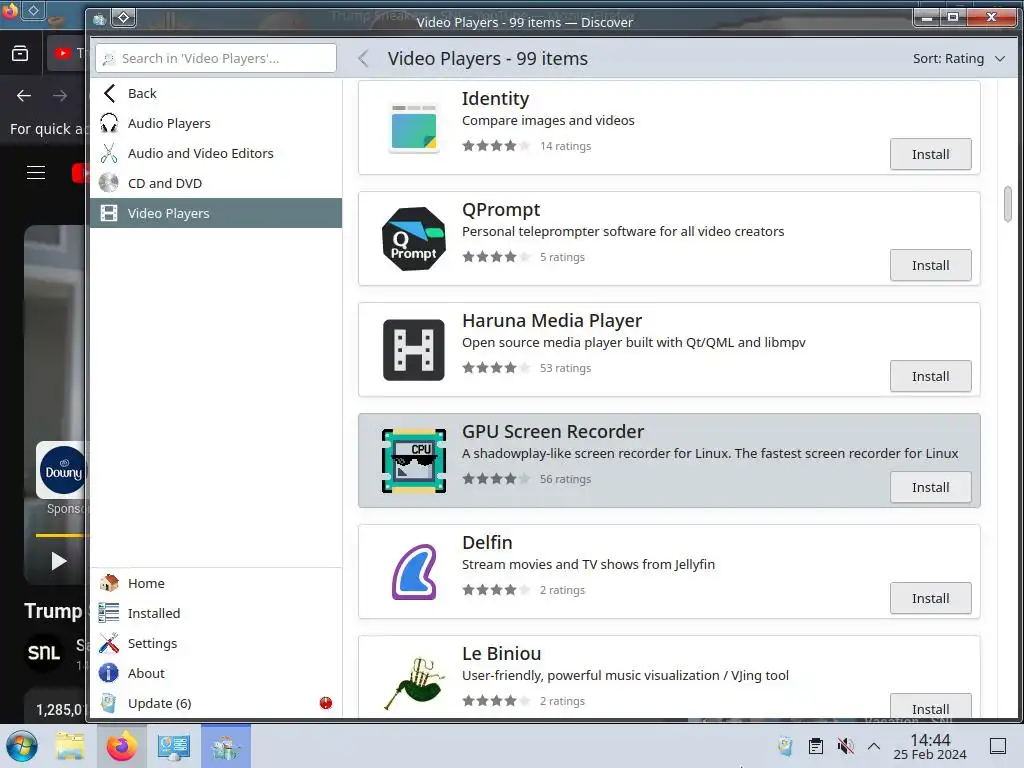1024x768 pixels.
Task: Click the QPrompt app icon
Action: pos(413,239)
